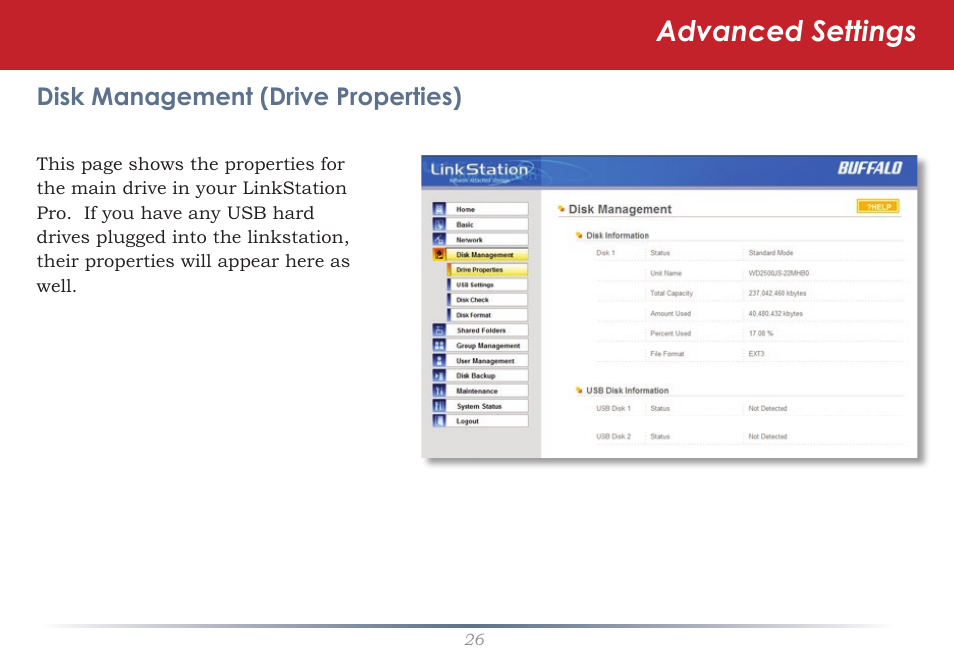Screen dimensions: 954x661
Task: Click the Group Management sidebar icon
Action: 439,345
